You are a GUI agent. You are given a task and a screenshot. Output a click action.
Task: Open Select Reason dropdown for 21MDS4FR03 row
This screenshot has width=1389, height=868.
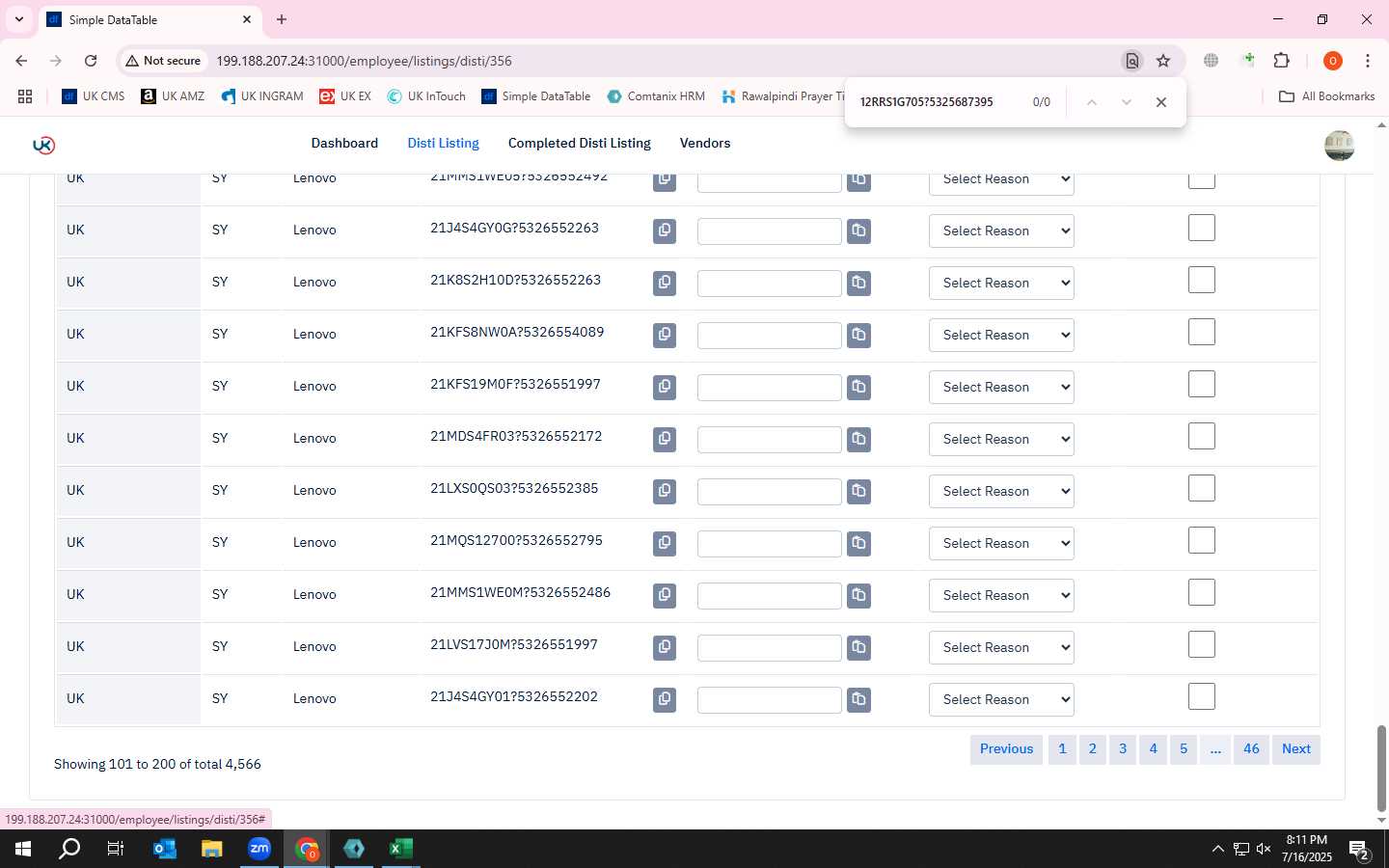tap(1001, 440)
